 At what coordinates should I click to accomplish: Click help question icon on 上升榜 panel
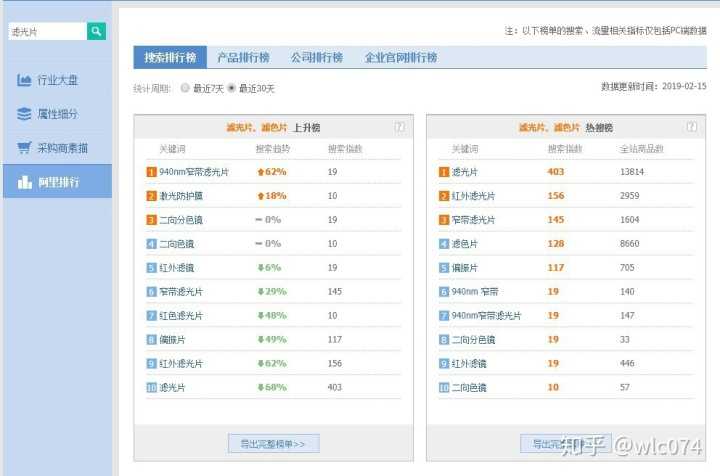pos(399,127)
